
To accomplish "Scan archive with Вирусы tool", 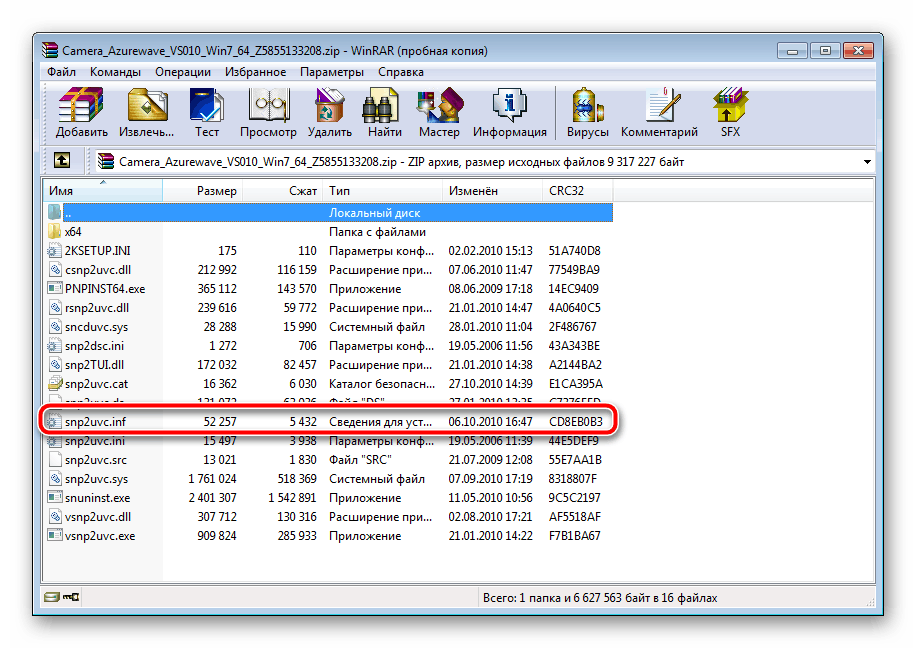I will tap(588, 112).
